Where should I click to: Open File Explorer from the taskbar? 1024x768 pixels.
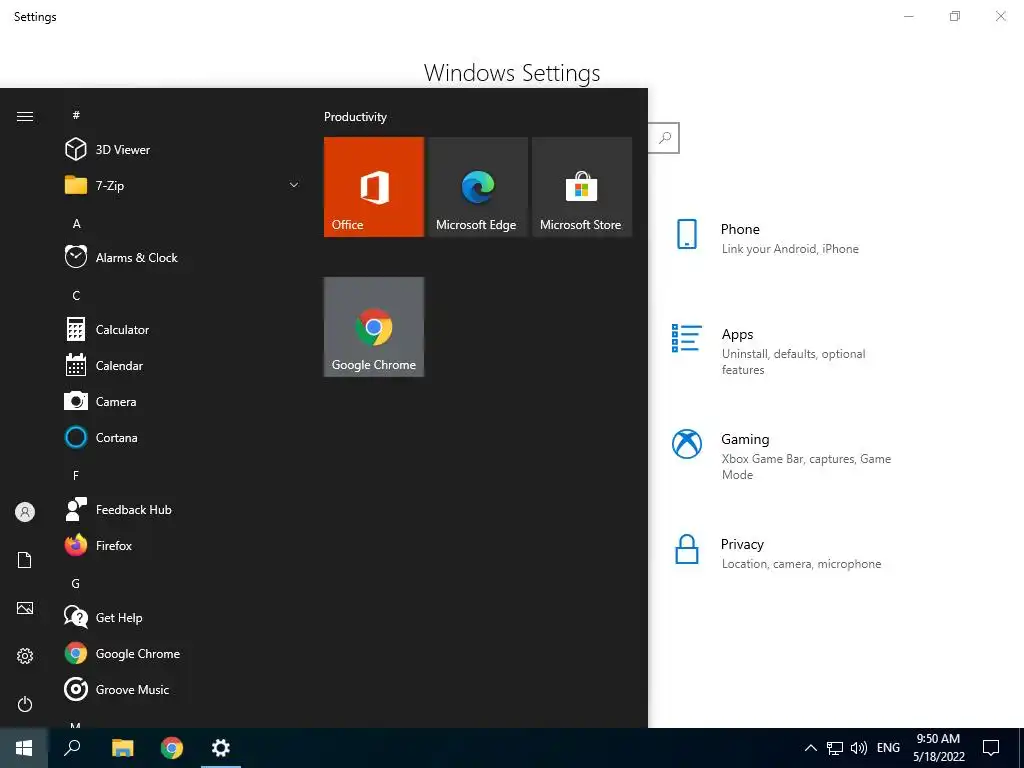coord(123,748)
